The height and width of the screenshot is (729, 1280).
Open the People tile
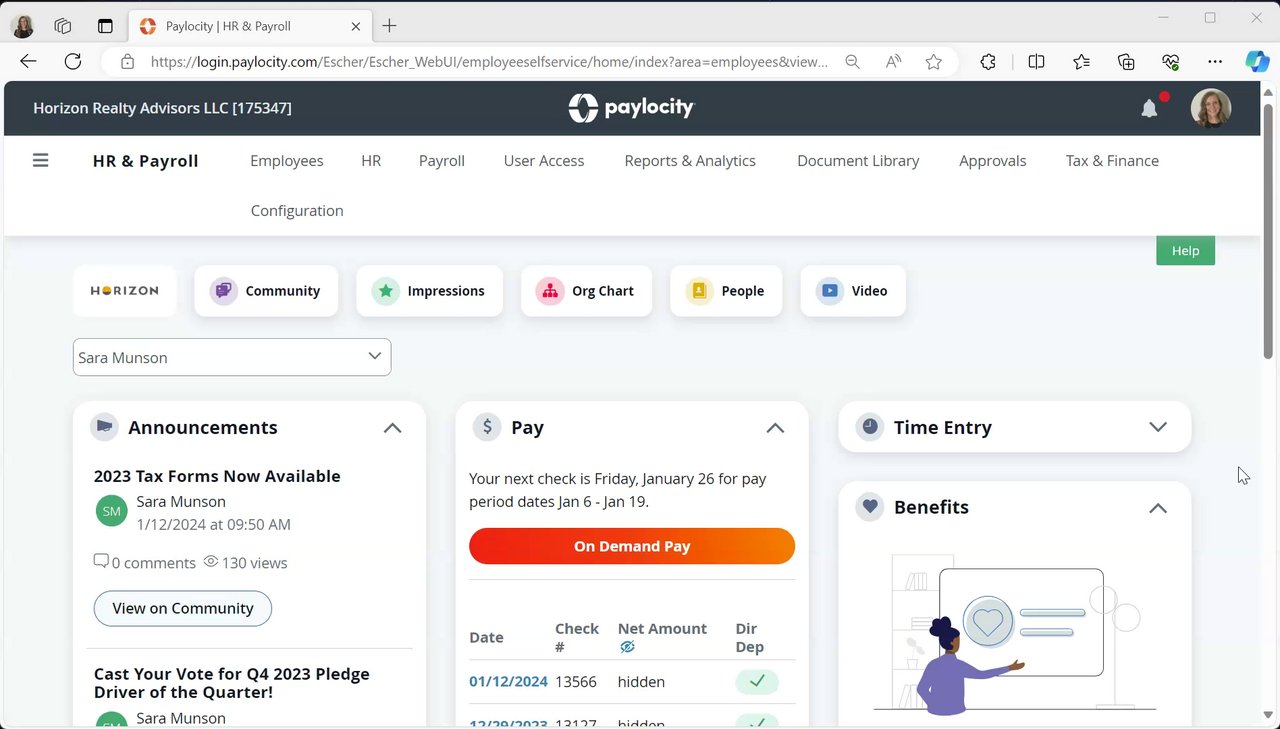click(x=726, y=291)
